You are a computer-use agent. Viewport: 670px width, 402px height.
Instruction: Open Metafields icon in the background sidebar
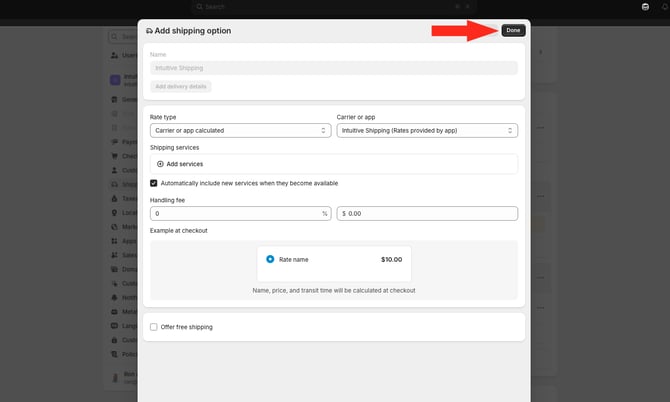114,312
